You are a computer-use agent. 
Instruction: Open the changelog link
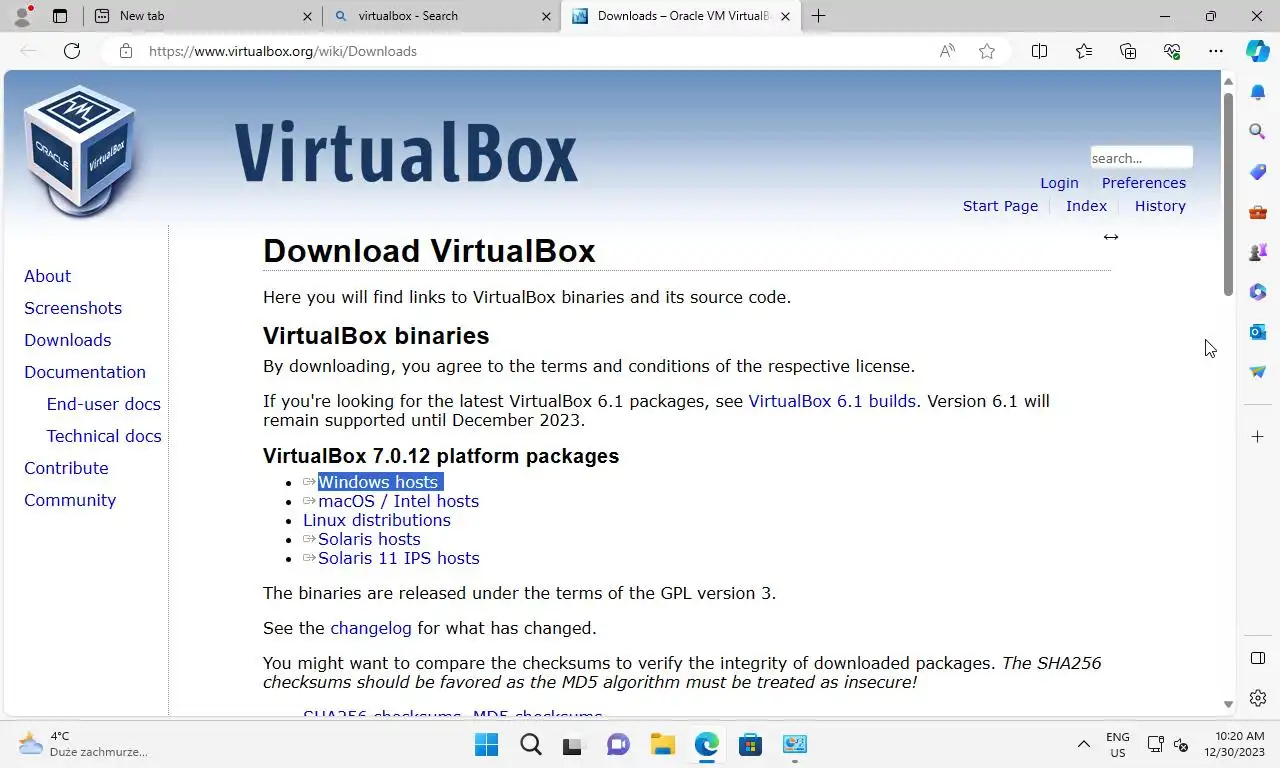tap(371, 628)
